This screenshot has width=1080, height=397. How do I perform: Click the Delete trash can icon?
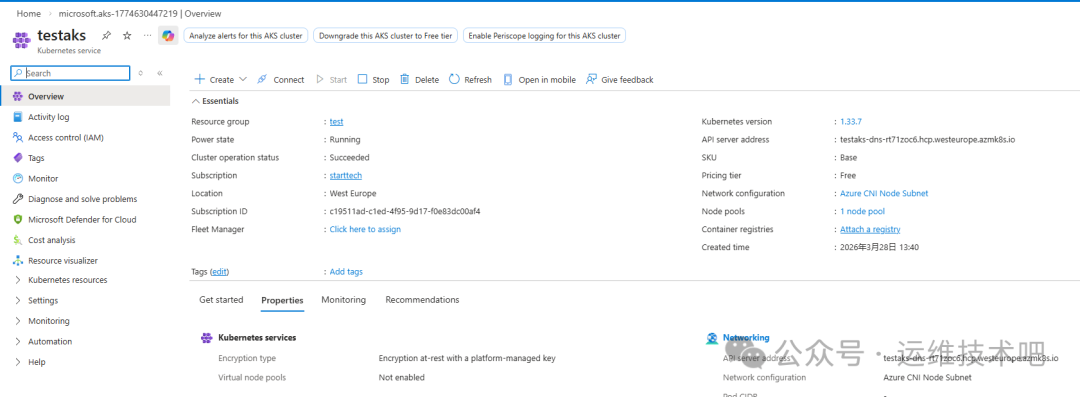click(405, 79)
